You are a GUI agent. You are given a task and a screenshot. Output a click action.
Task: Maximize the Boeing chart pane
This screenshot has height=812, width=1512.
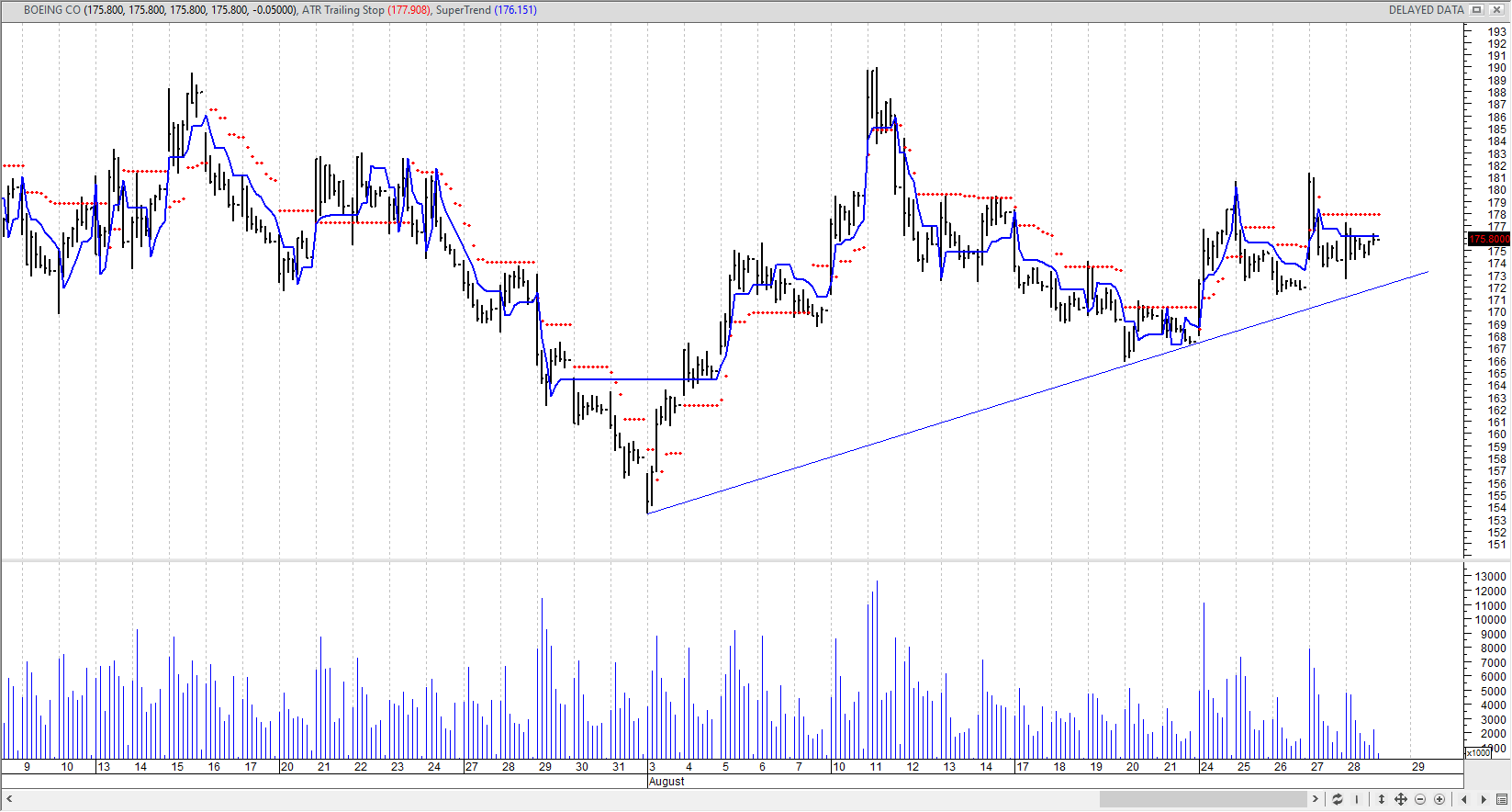pos(1477,10)
